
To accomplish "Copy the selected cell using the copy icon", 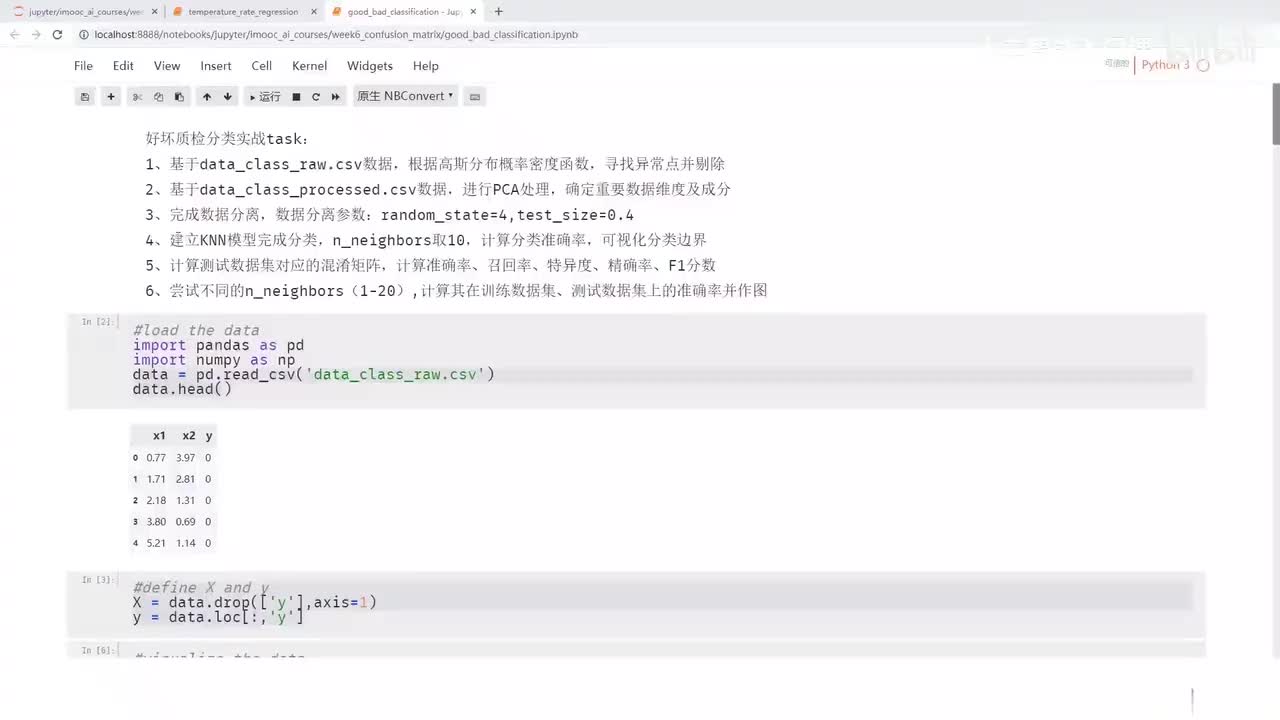I will coord(158,97).
